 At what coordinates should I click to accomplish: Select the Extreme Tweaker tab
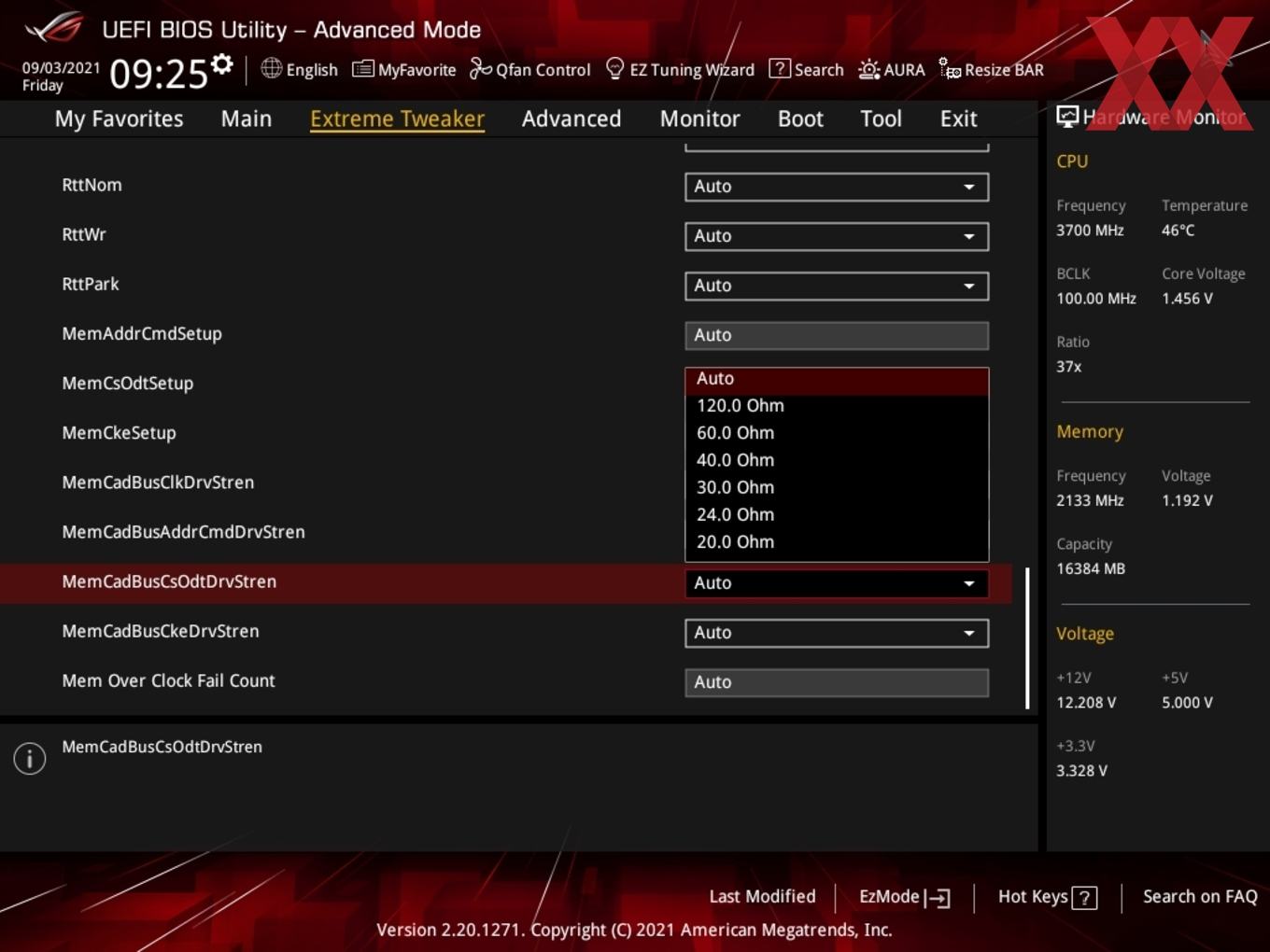397,119
